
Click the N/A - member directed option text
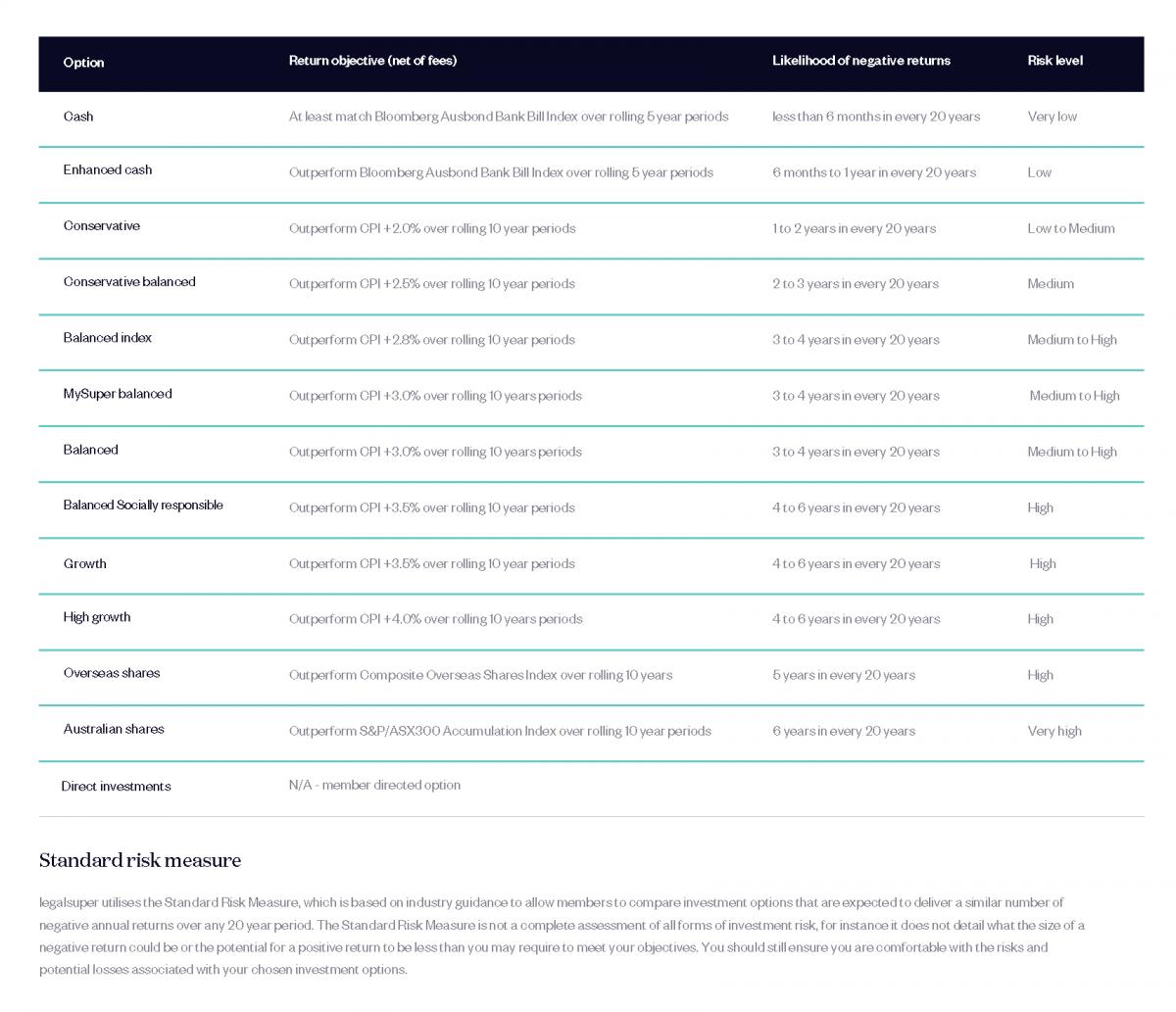click(374, 785)
